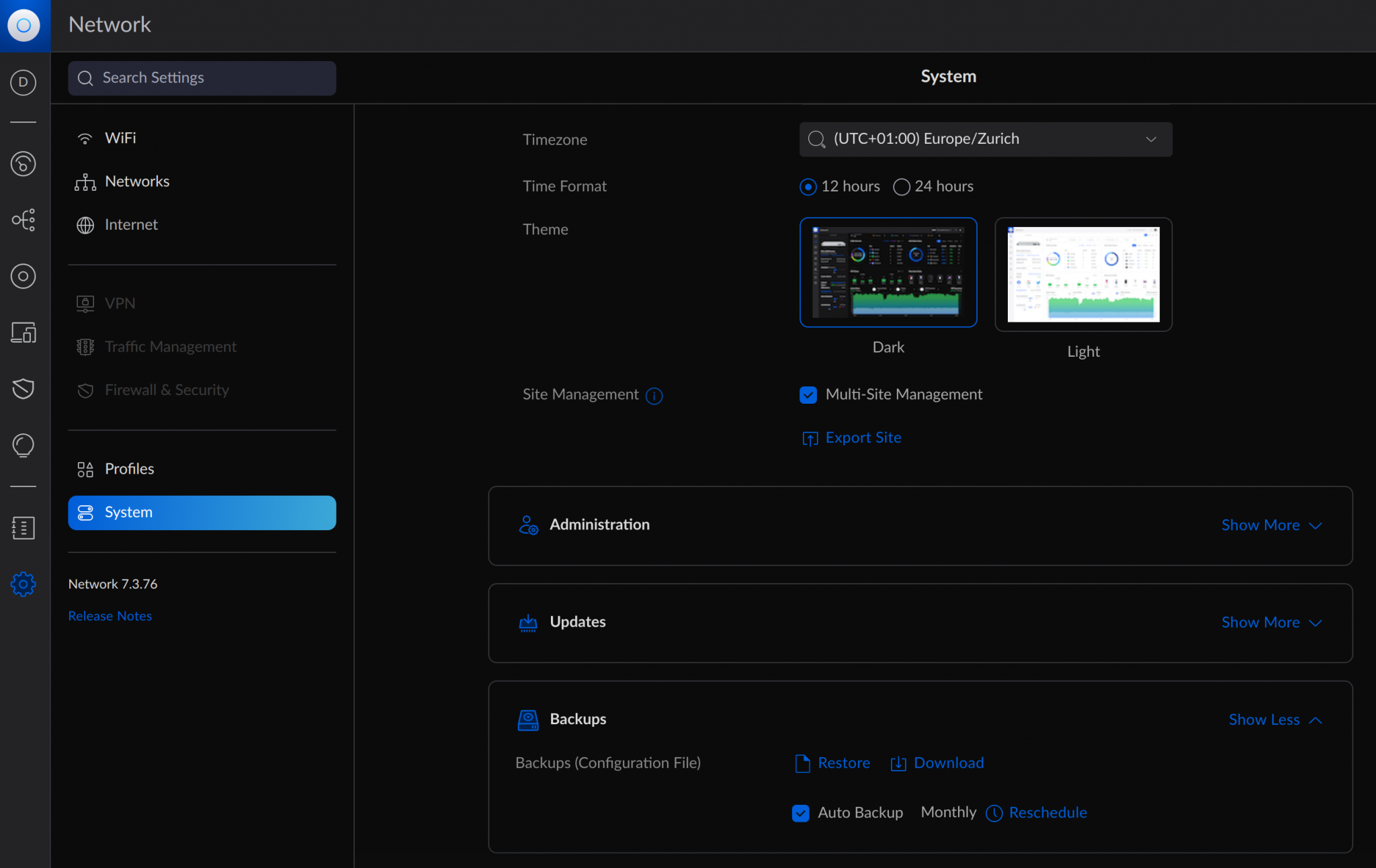Open the Insights lightbulb sidebar icon

pos(24,445)
